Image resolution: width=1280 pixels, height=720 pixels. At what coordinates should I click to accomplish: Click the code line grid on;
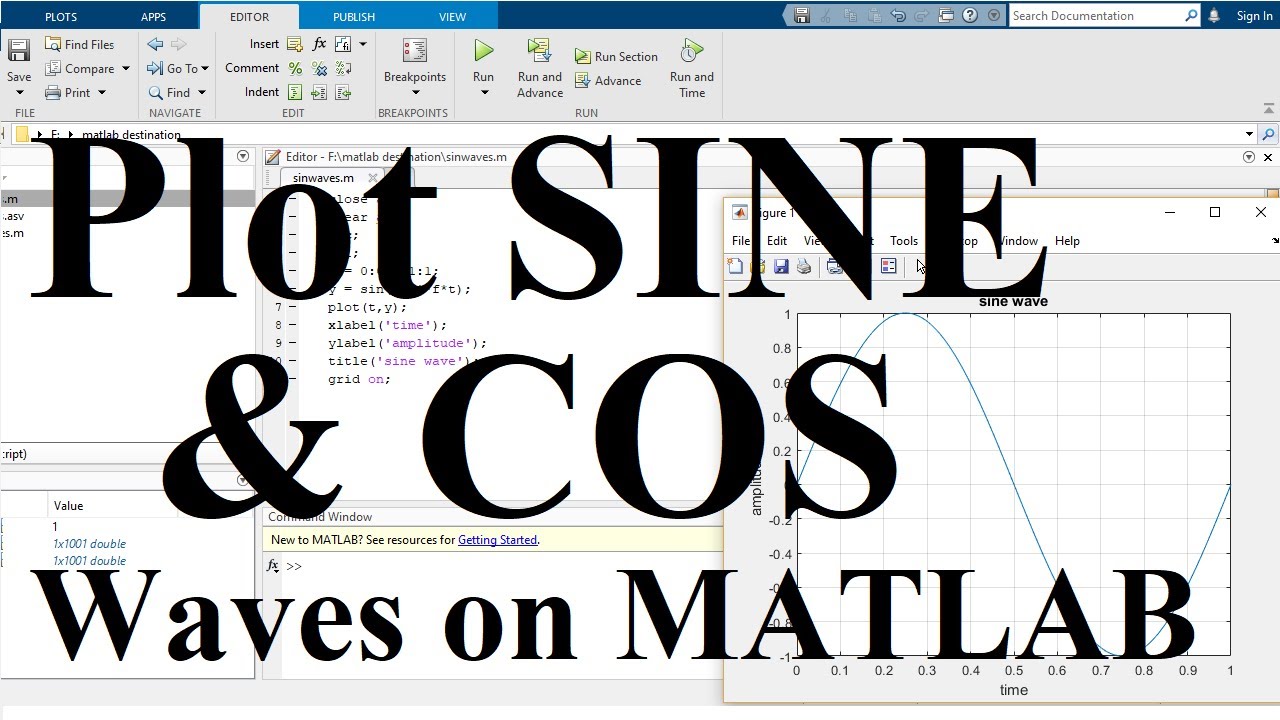point(359,379)
